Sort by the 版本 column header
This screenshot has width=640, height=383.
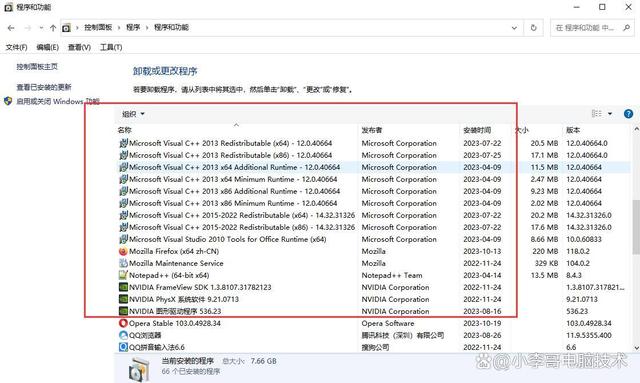tap(573, 130)
